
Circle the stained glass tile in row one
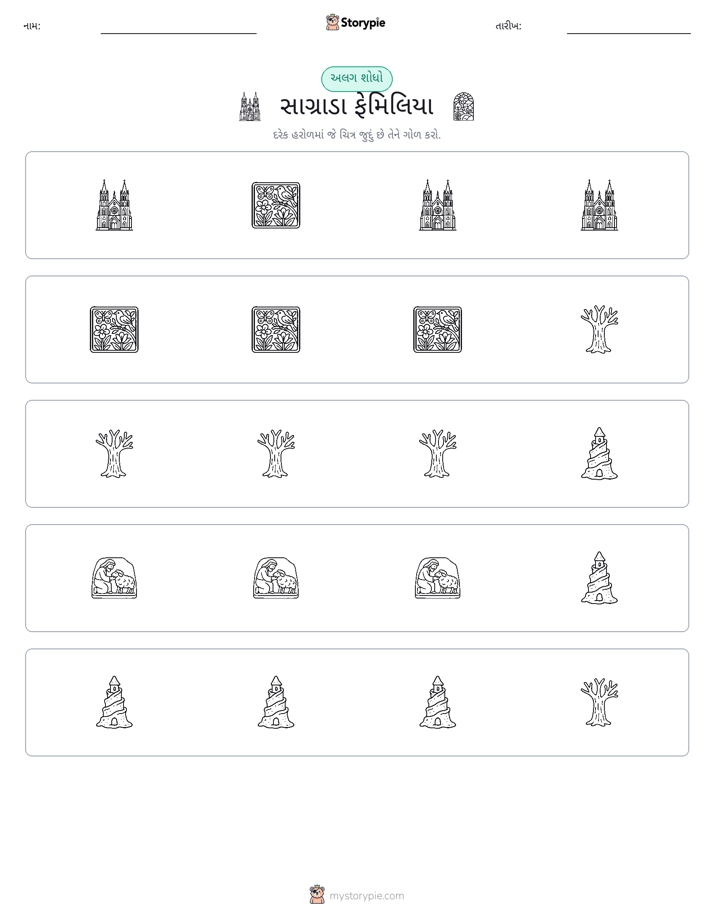(x=276, y=205)
